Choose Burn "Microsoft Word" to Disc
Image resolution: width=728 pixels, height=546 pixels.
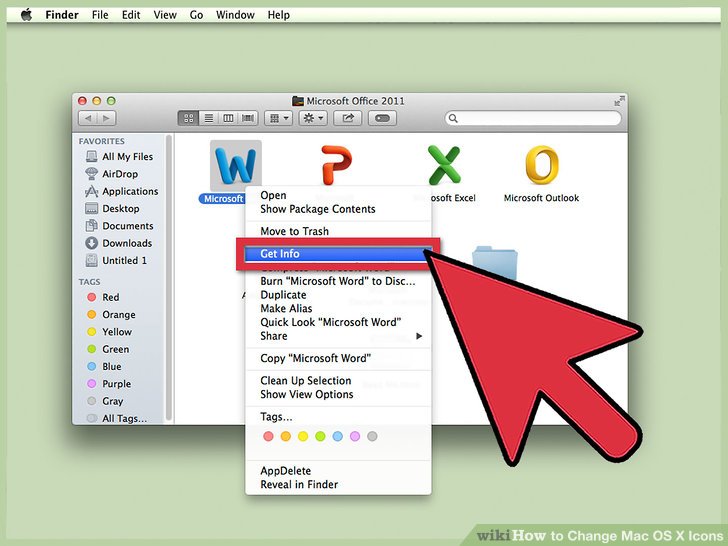pyautogui.click(x=338, y=281)
